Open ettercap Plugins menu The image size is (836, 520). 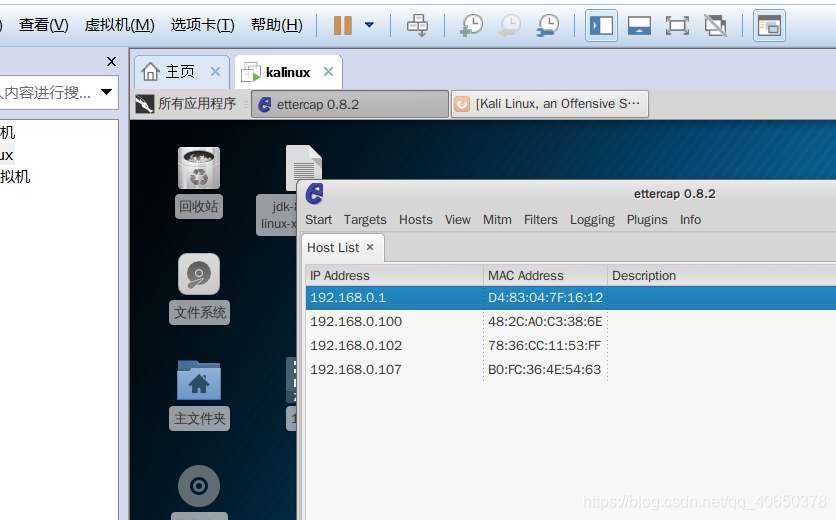(x=647, y=220)
